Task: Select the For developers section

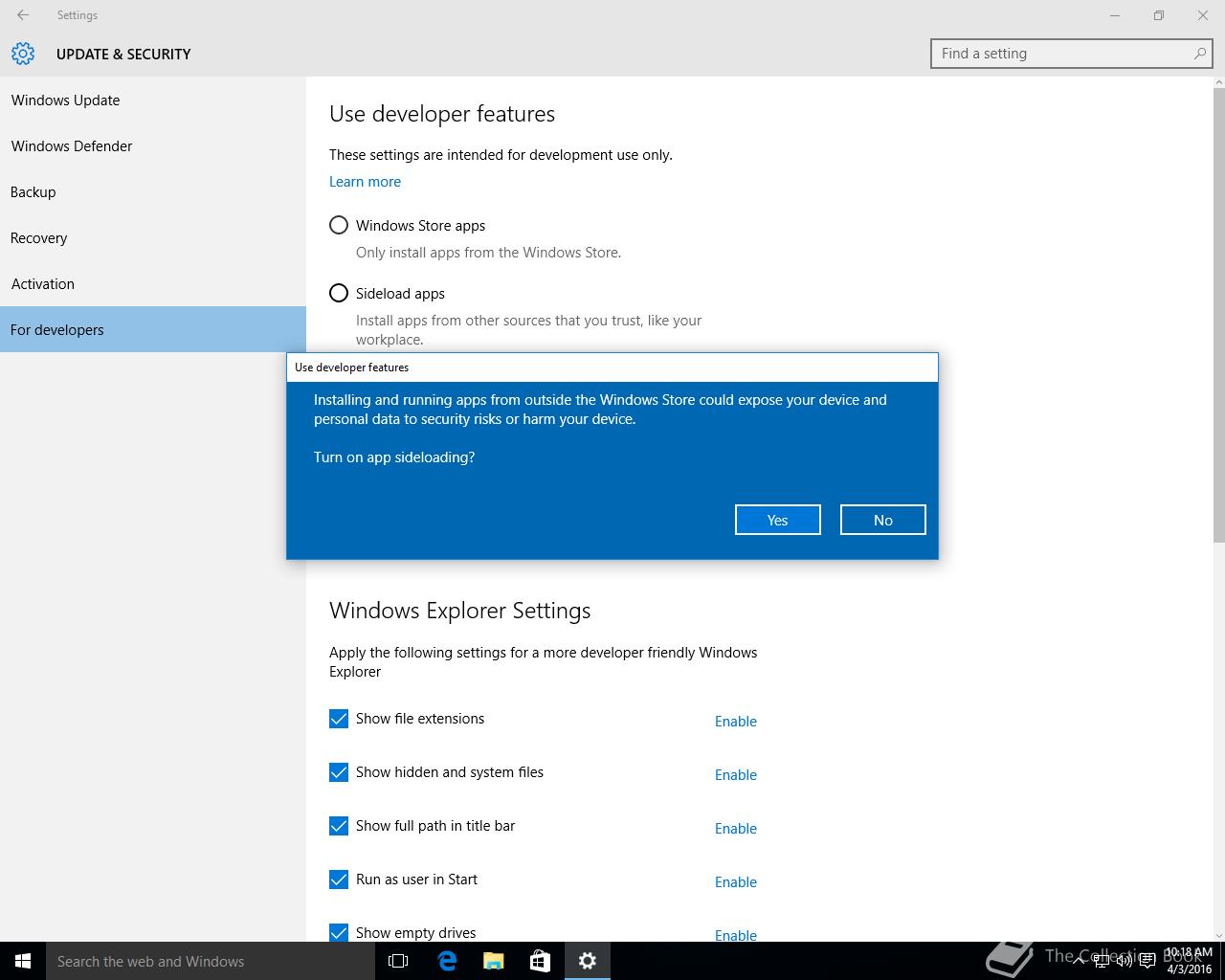Action: pyautogui.click(x=153, y=329)
